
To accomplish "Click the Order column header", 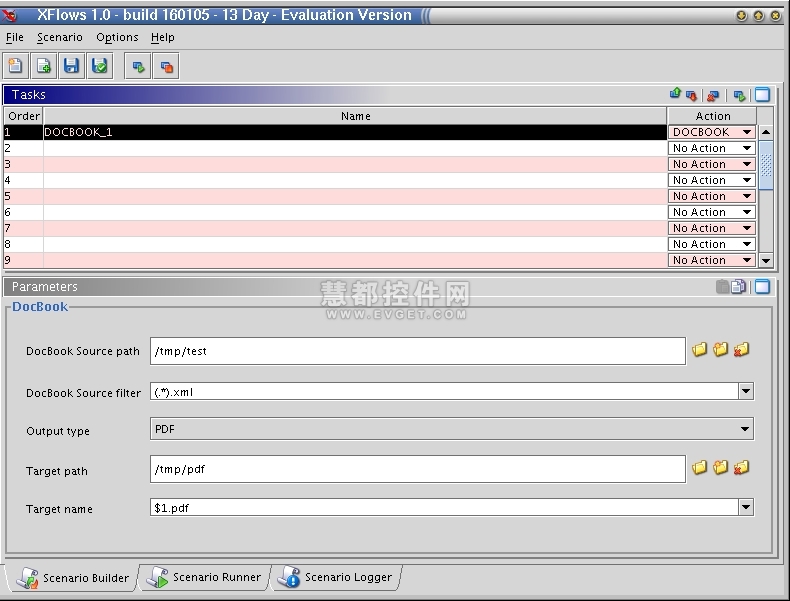I will tap(23, 116).
